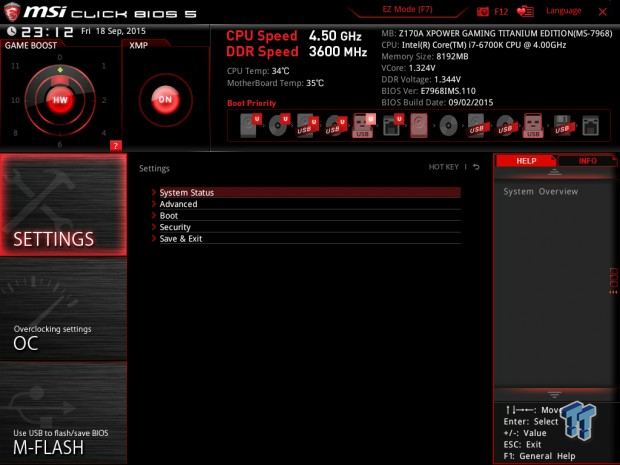
Task: Toggle the Game Boost HW knob
Action: (60, 100)
